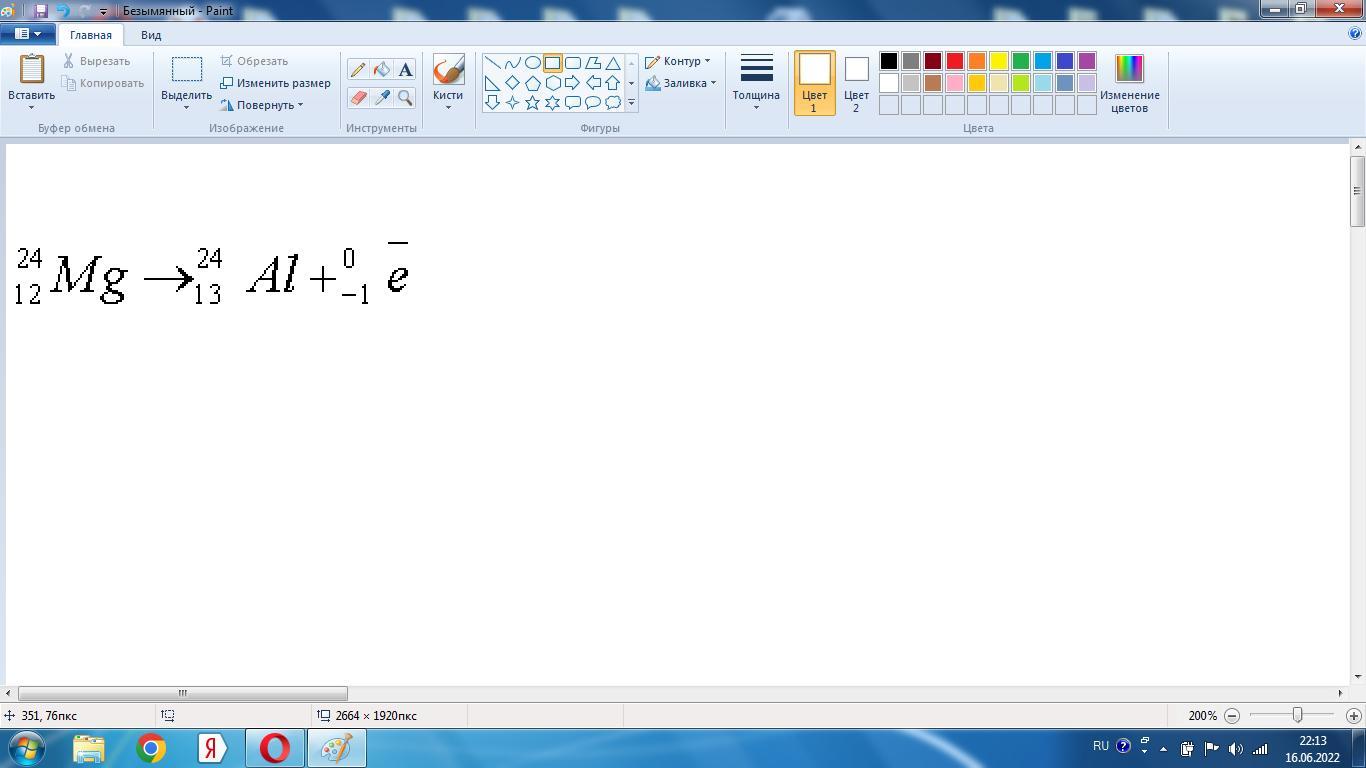Choose the Diamond shape
Image resolution: width=1366 pixels, height=768 pixels.
coord(512,83)
